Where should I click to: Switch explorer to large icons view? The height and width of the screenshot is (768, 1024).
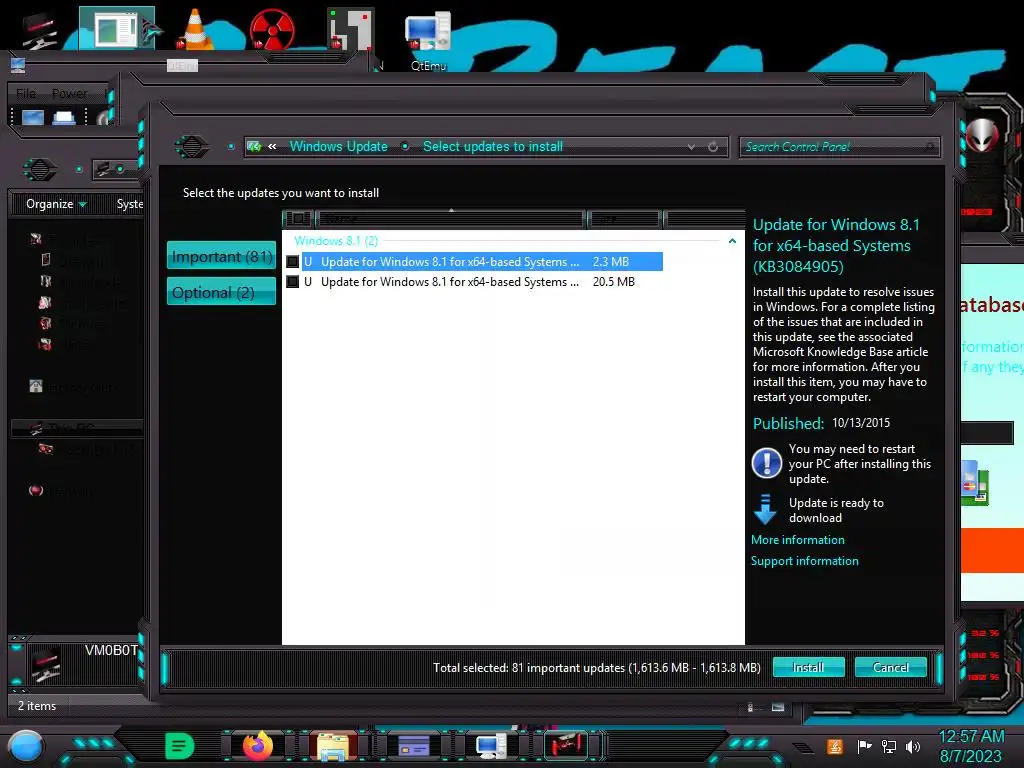778,707
